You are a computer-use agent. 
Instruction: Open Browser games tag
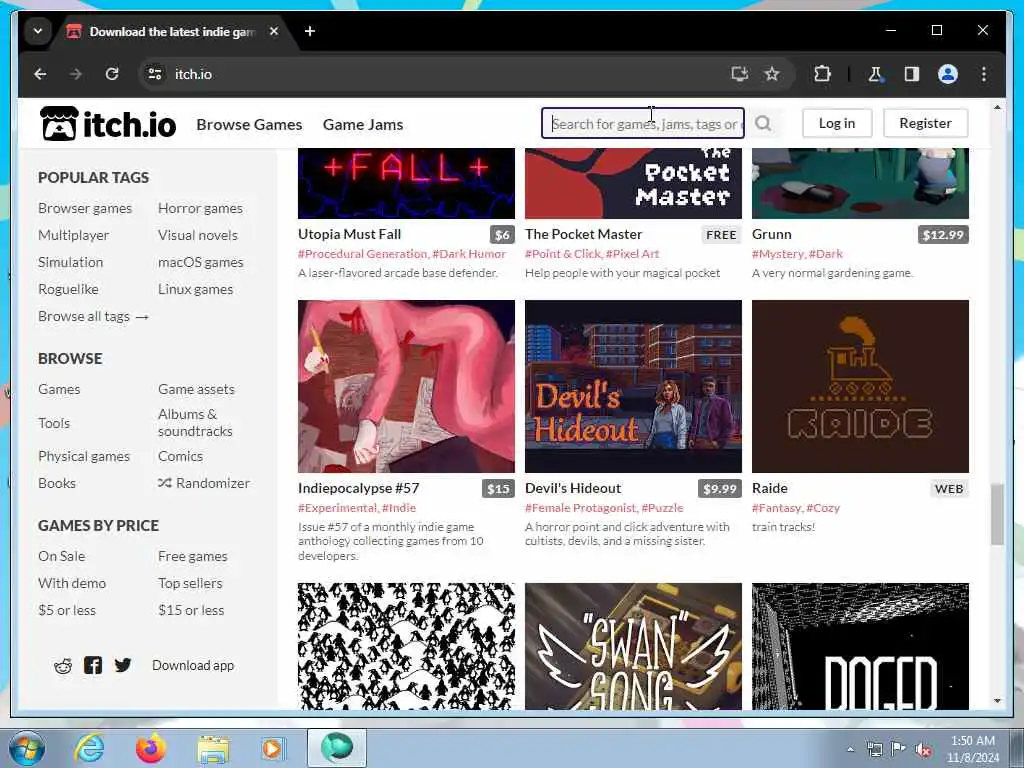point(85,208)
